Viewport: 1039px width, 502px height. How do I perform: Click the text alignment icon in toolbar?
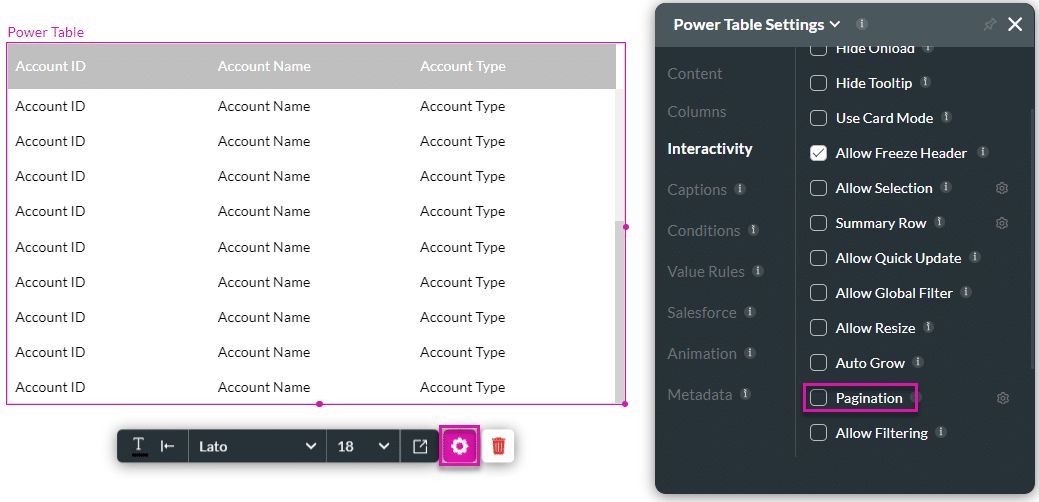(x=168, y=446)
